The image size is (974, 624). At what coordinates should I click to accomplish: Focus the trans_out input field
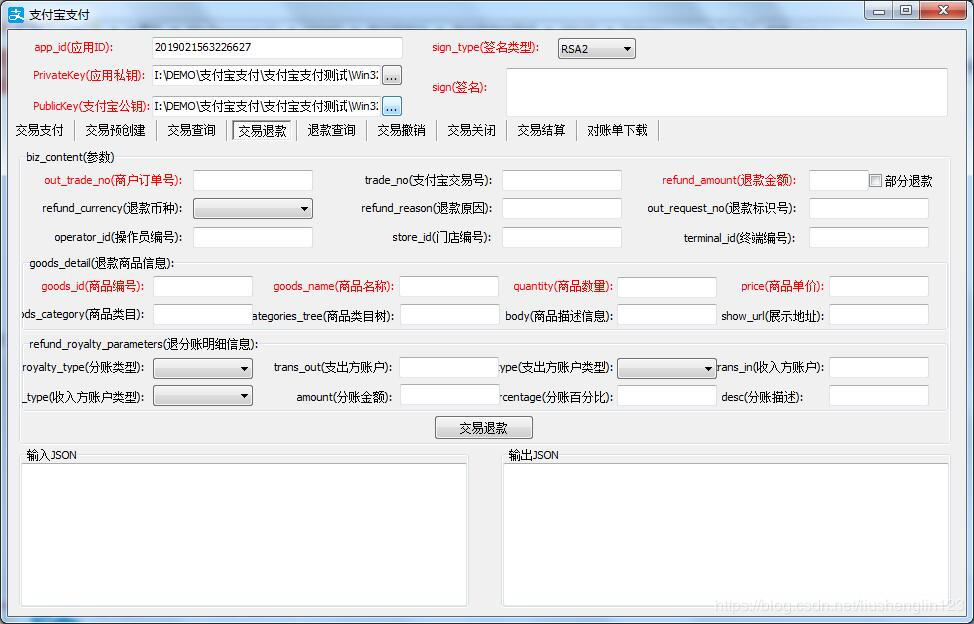449,368
